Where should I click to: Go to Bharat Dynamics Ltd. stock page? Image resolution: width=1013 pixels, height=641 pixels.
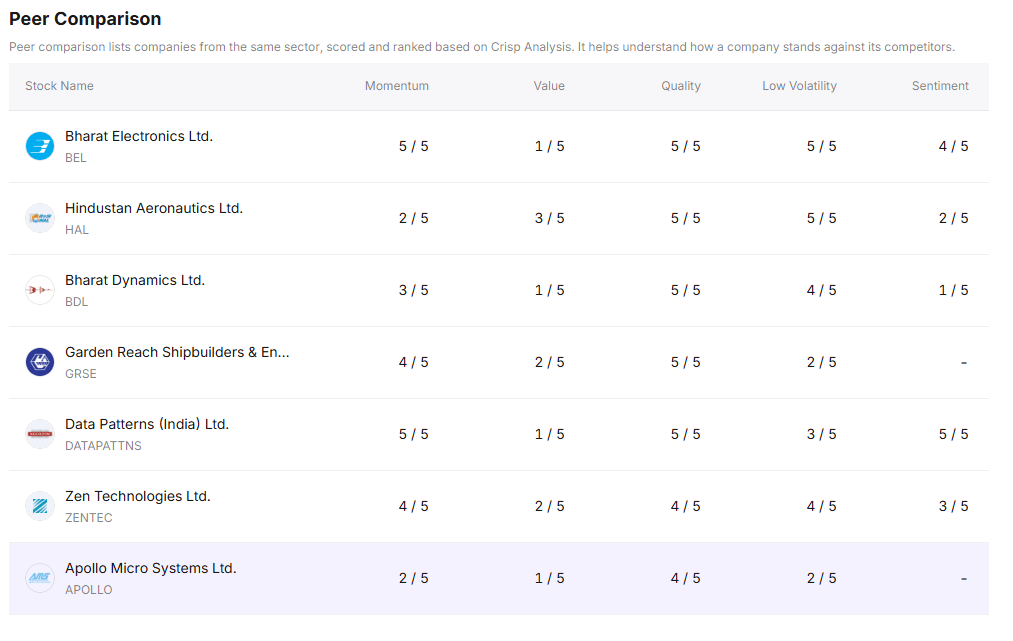pyautogui.click(x=135, y=280)
